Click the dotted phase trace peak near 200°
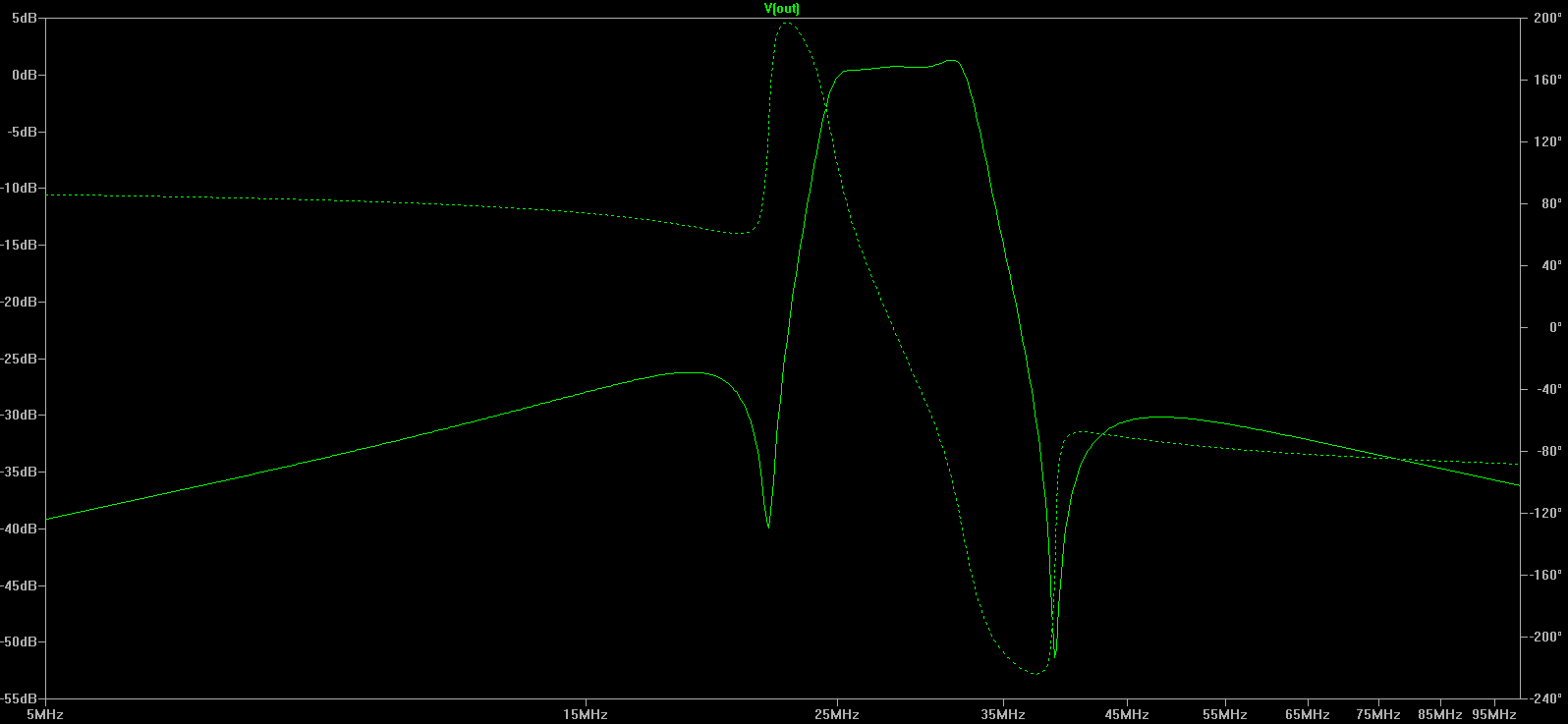Viewport: 1568px width, 724px height. pyautogui.click(x=786, y=23)
